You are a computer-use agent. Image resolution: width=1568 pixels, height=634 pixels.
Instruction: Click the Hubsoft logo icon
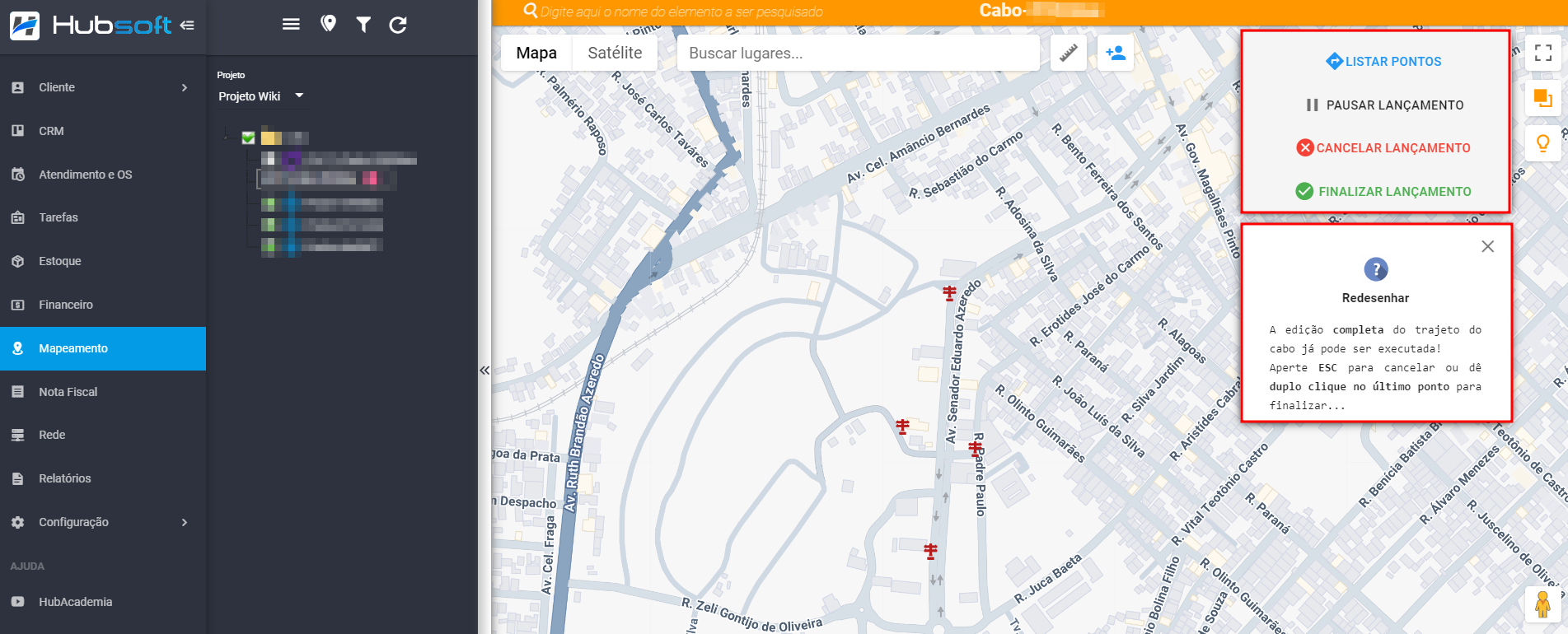point(25,26)
